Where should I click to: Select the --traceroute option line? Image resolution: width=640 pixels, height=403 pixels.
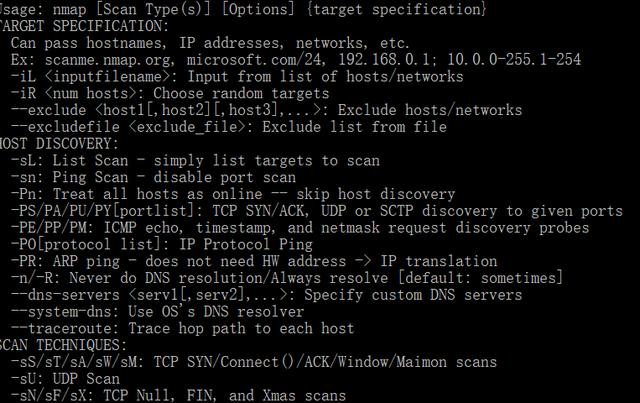point(182,328)
